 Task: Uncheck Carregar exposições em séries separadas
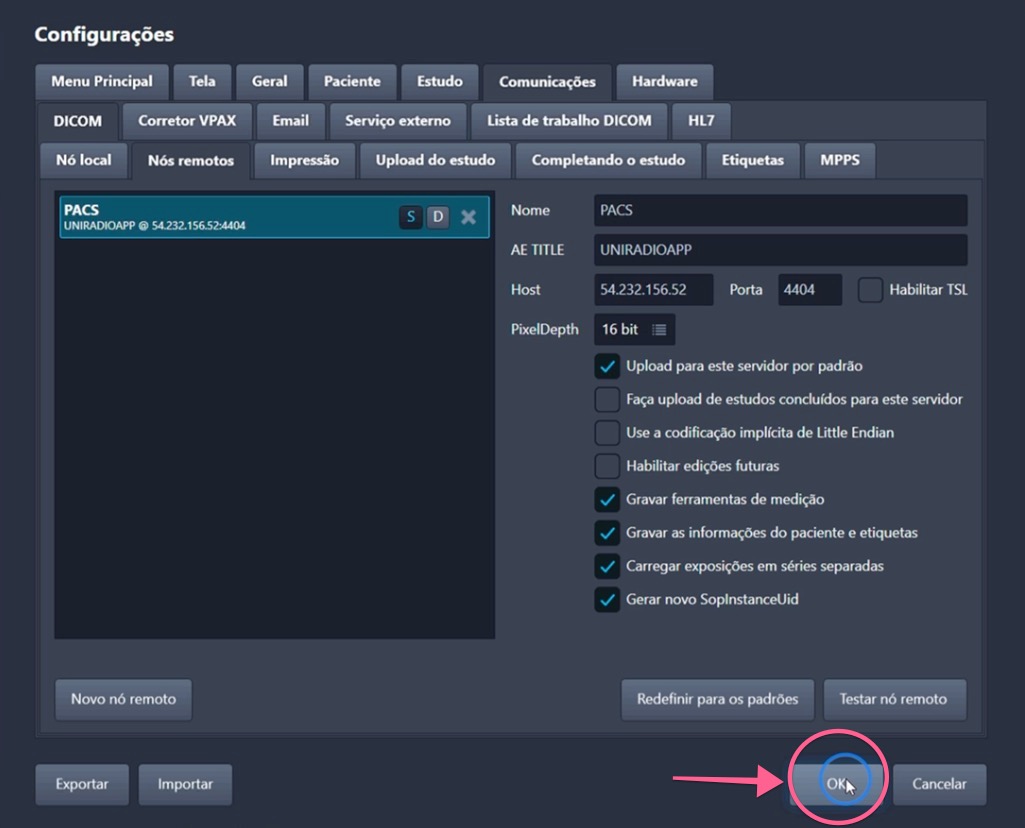pos(607,566)
